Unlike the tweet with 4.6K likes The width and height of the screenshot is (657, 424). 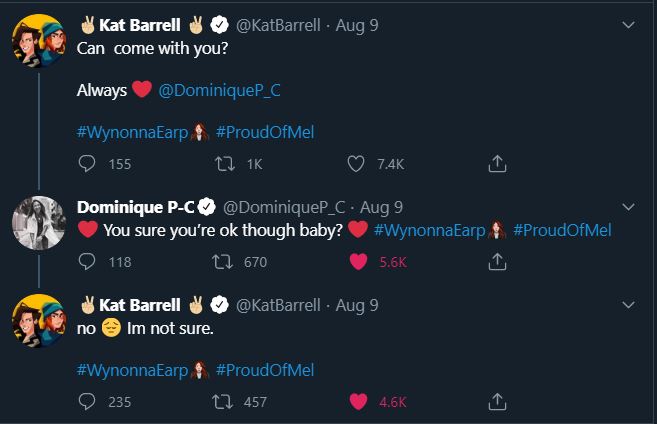pos(356,402)
